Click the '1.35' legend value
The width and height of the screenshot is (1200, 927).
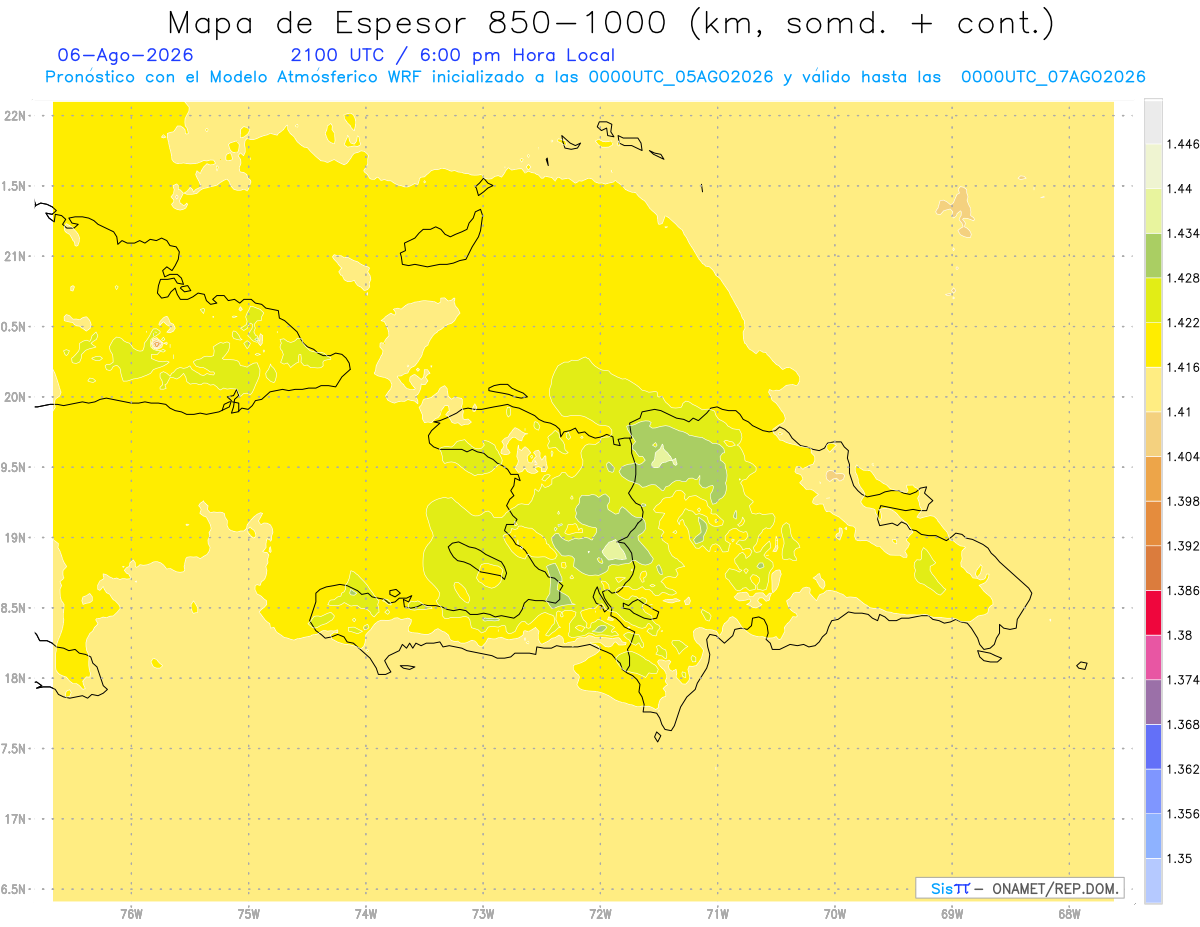1180,859
